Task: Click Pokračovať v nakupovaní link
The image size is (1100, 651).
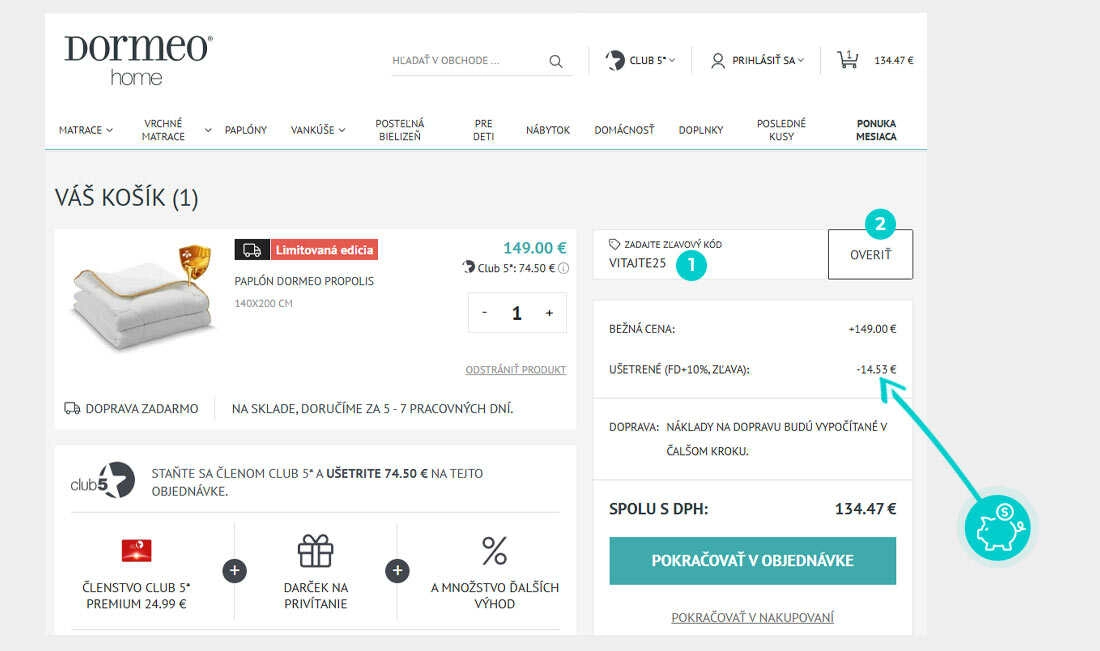Action: click(752, 617)
